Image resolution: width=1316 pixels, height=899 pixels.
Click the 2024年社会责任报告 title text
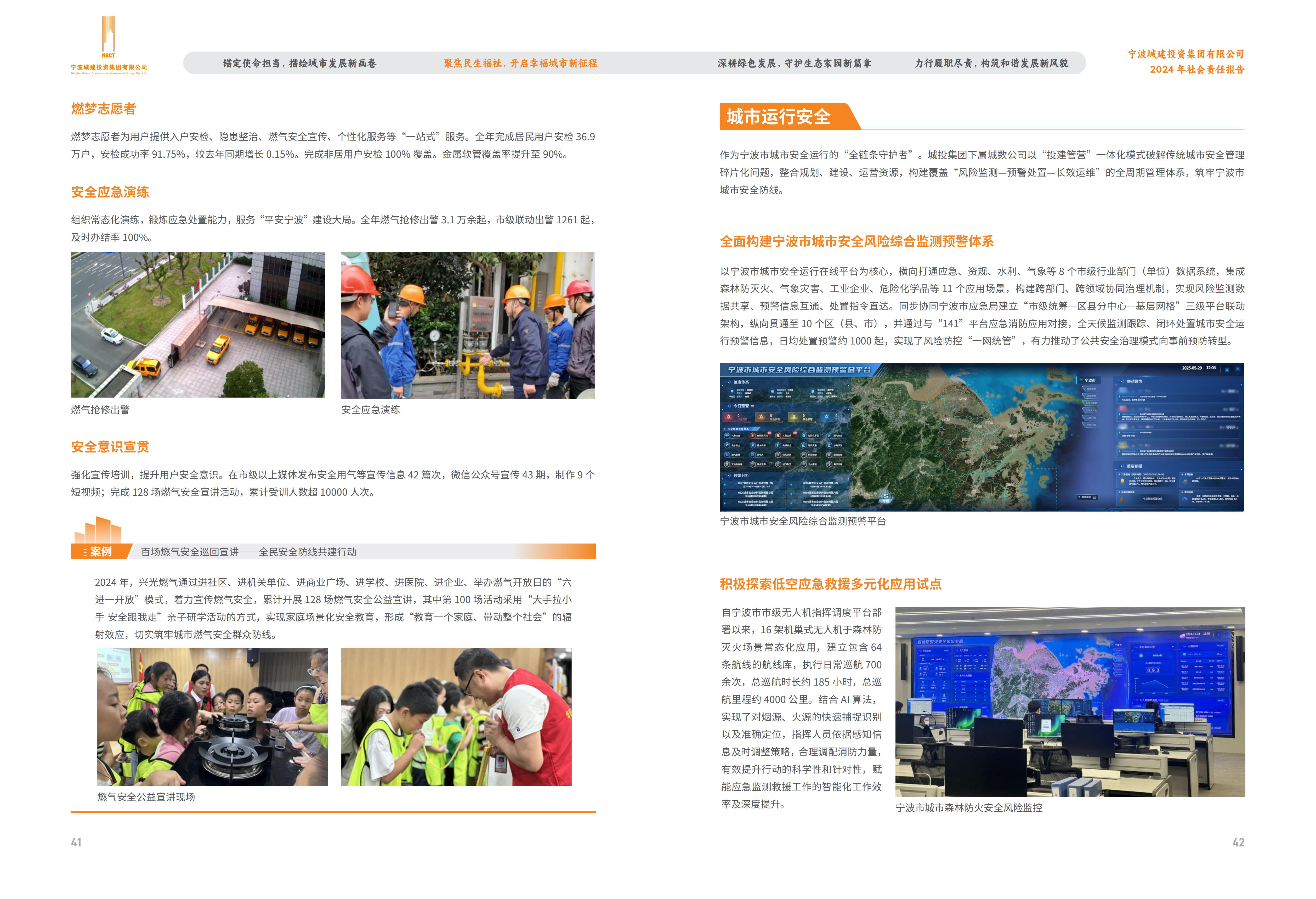[x=1196, y=69]
